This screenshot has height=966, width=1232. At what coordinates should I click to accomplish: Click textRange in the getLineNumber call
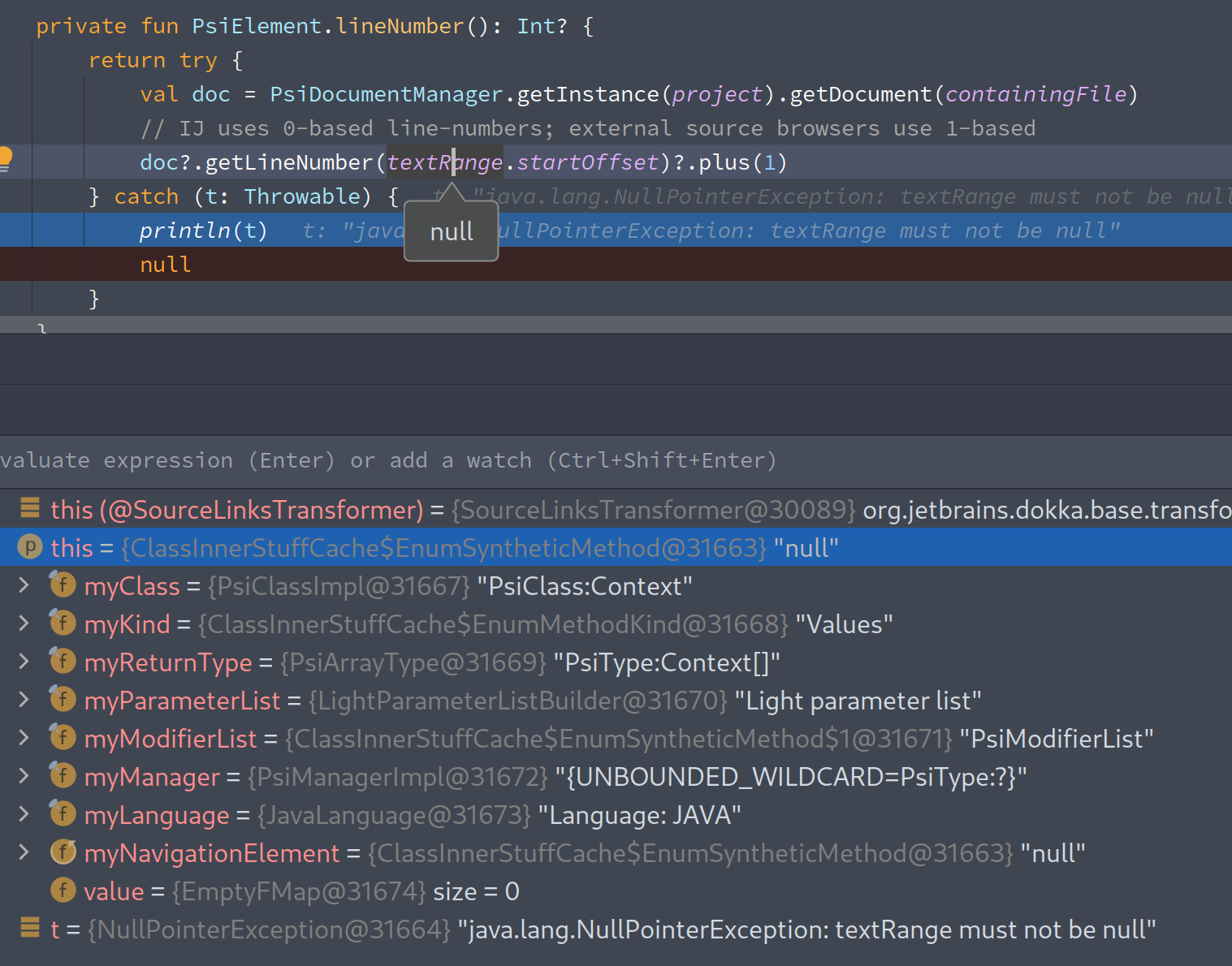tap(445, 162)
